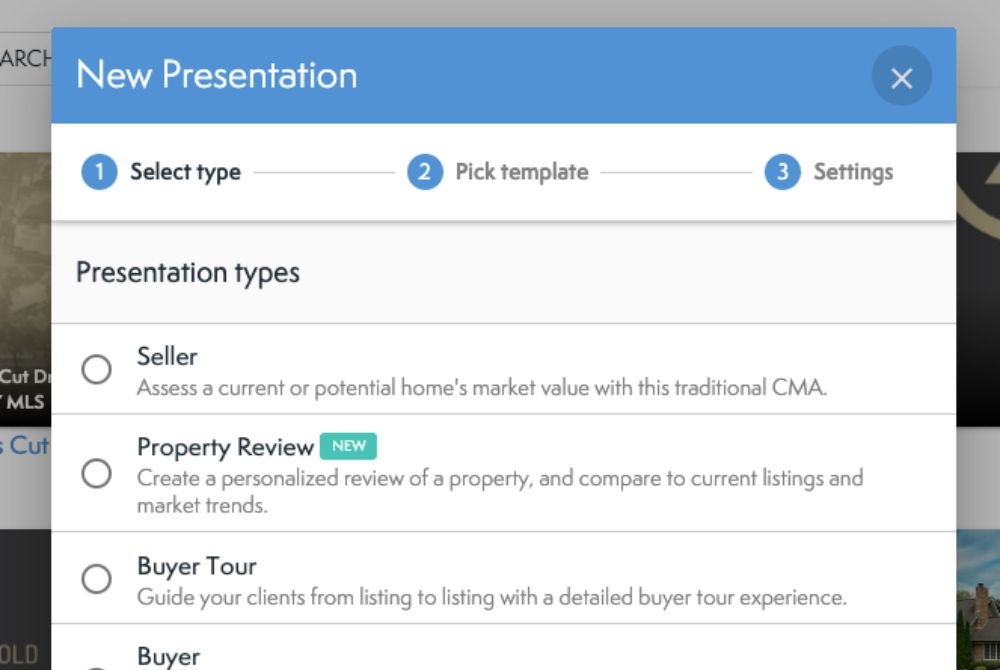Screen dimensions: 1000x670
Task: Pick the Buyer Tour radio button
Action: pyautogui.click(x=97, y=579)
